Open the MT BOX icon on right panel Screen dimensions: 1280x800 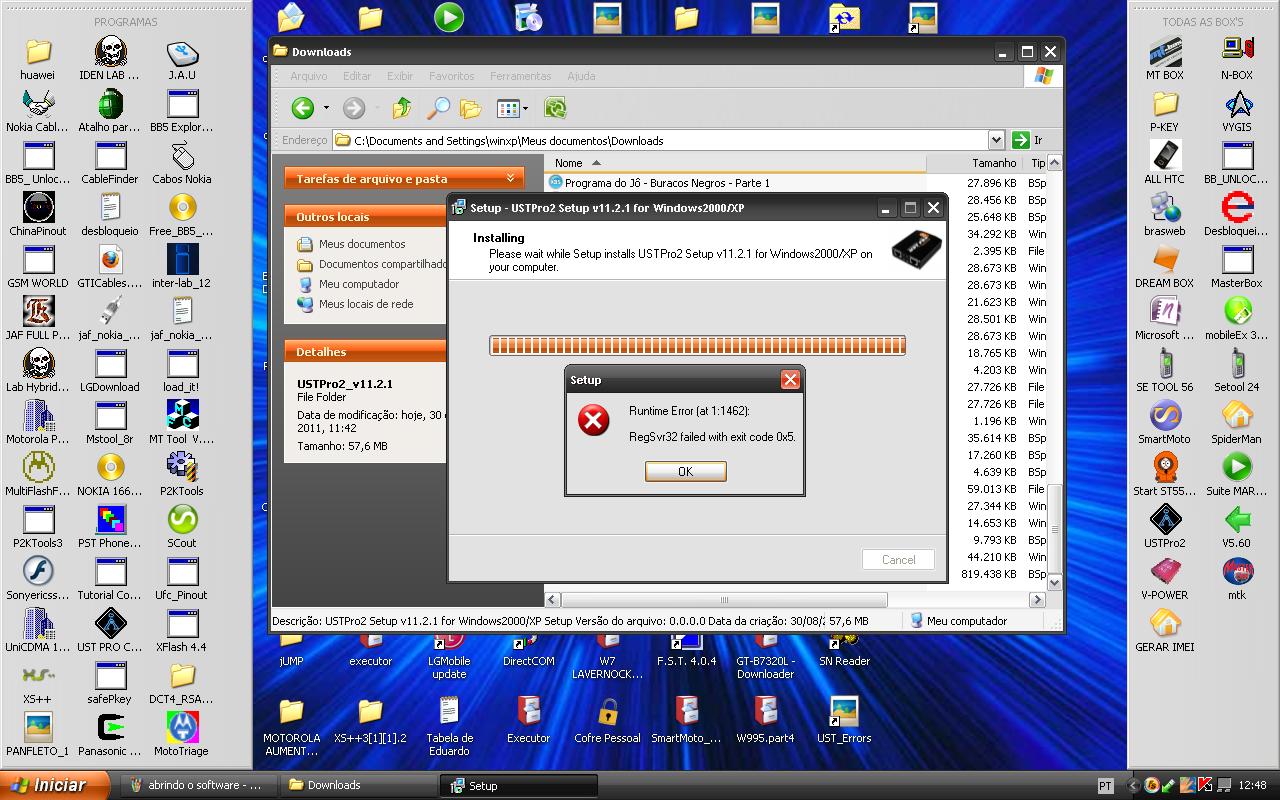[x=1165, y=60]
